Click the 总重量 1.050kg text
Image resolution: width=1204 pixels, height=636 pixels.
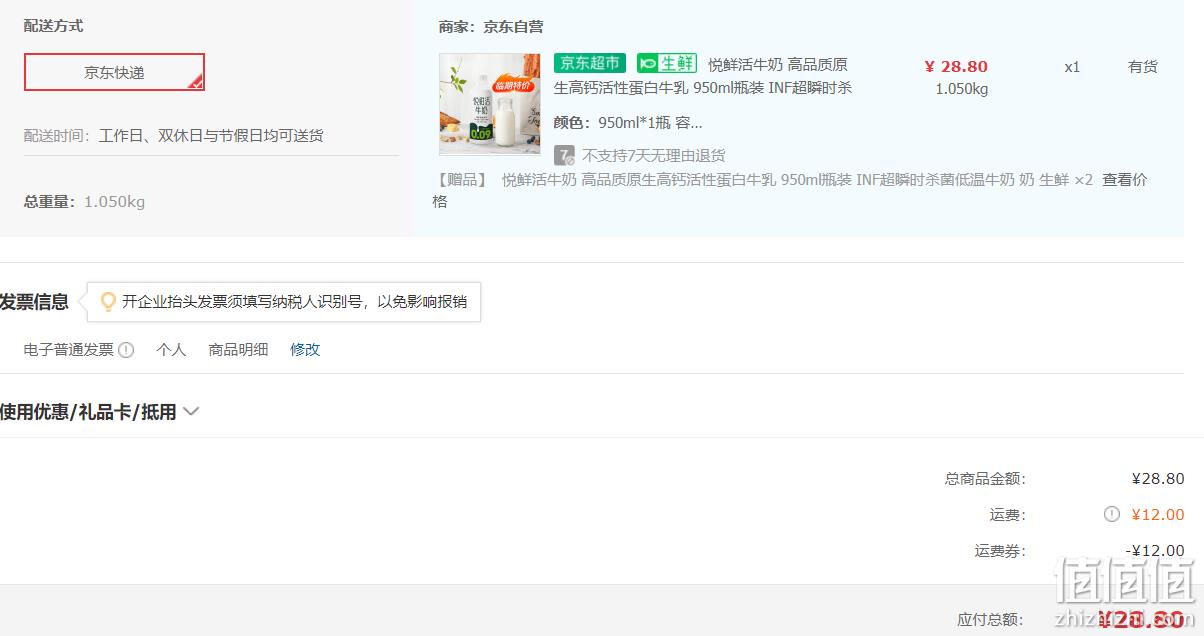[x=84, y=202]
